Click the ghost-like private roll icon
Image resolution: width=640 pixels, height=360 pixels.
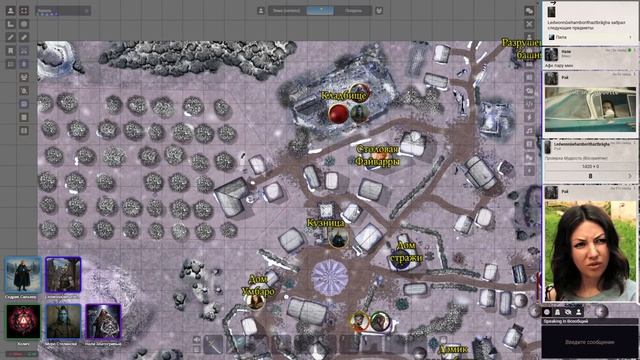pyautogui.click(x=558, y=312)
